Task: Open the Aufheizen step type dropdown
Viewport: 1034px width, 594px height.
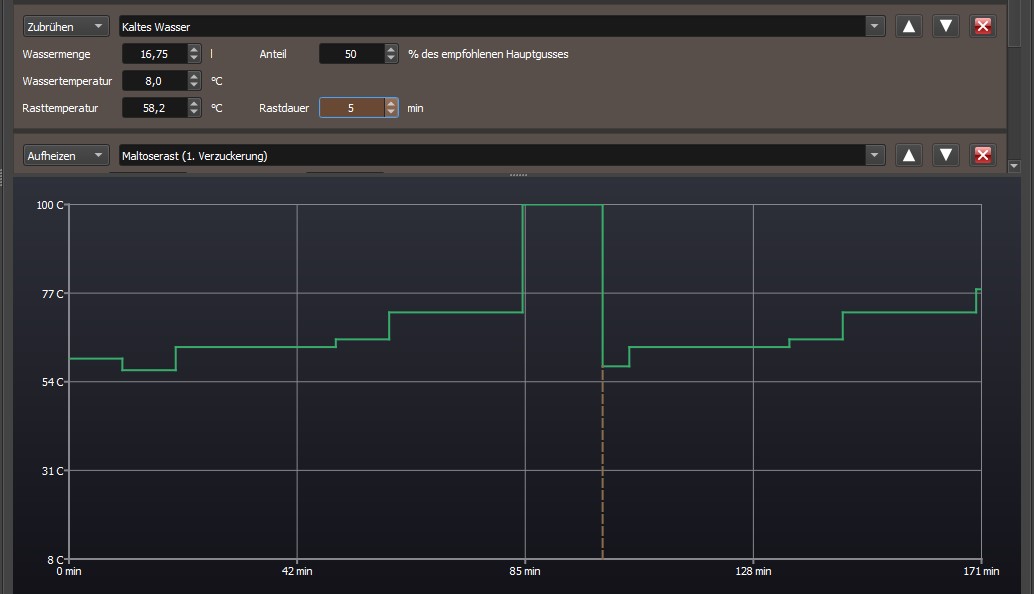Action: coord(67,155)
